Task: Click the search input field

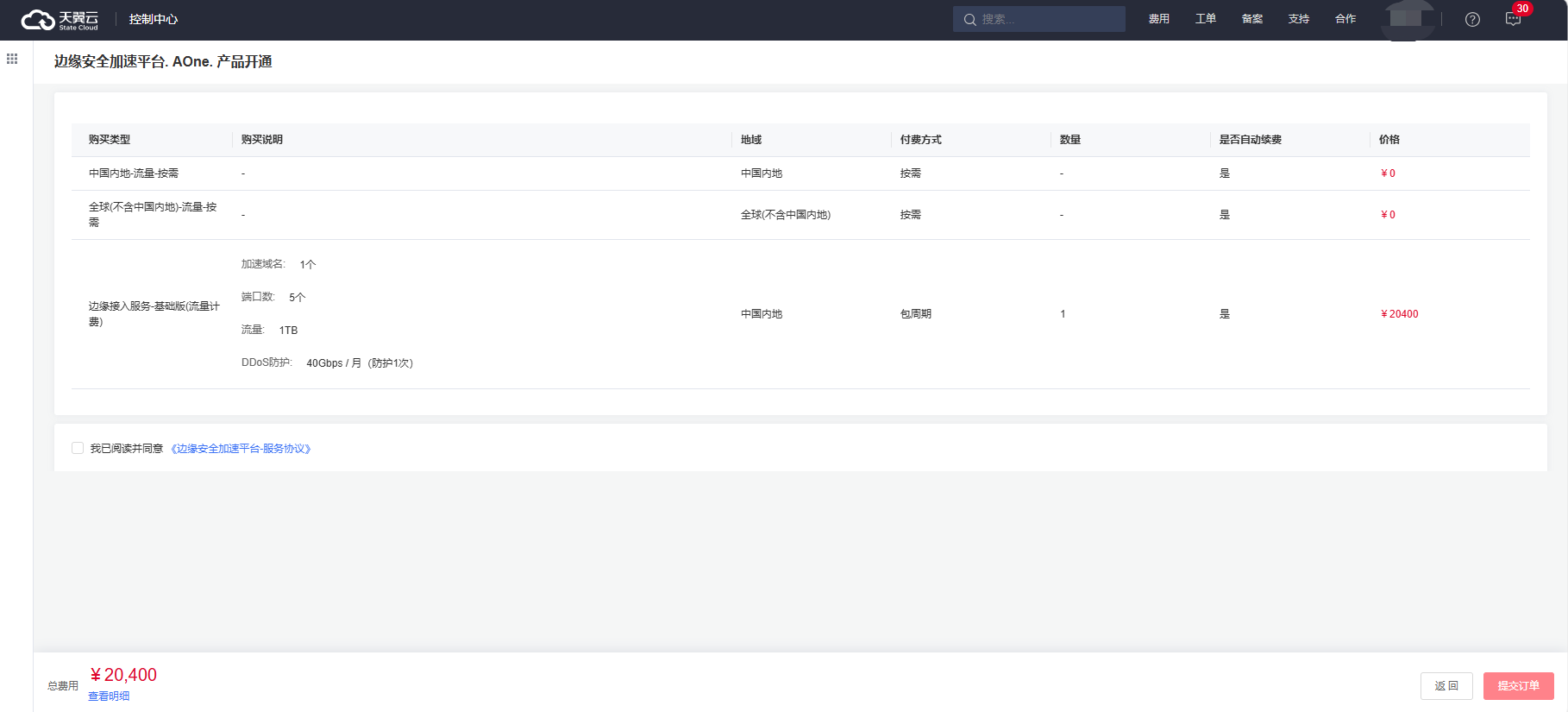Action: coord(1038,19)
